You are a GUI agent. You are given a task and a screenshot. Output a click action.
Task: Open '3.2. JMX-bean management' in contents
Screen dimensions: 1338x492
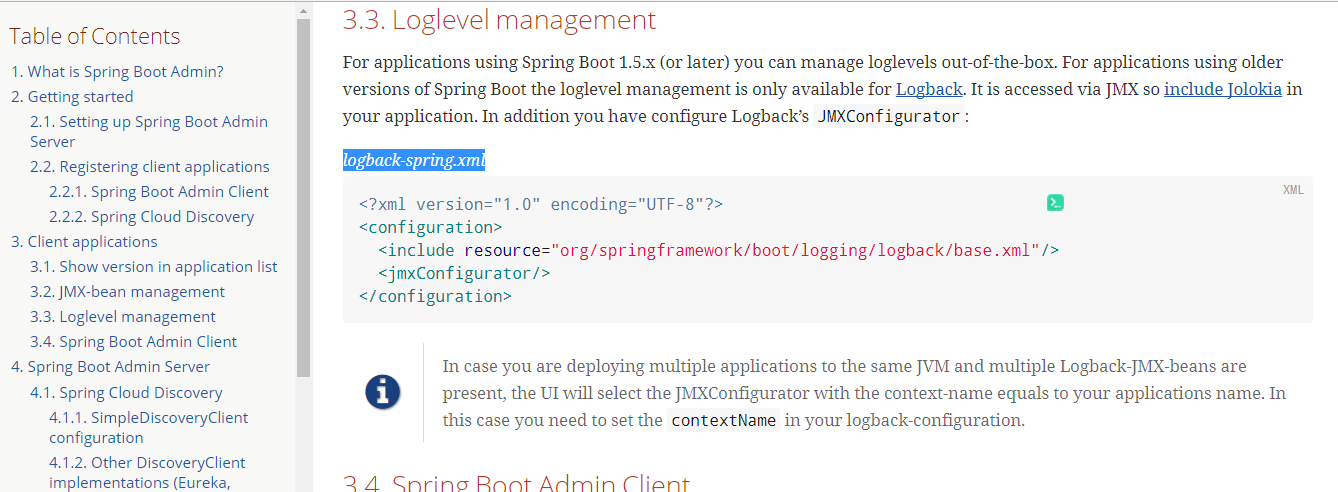coord(128,292)
